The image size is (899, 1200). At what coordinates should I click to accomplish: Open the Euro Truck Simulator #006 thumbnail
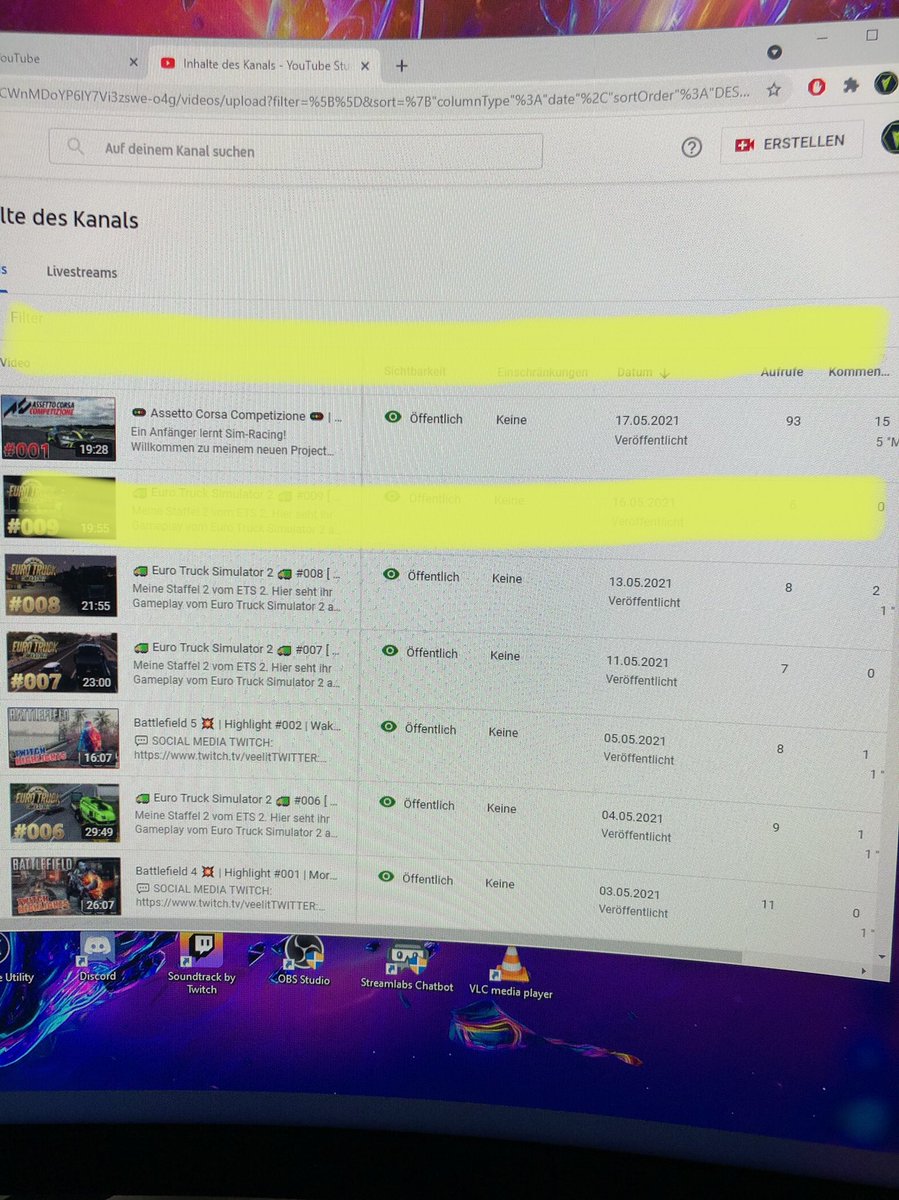66,812
